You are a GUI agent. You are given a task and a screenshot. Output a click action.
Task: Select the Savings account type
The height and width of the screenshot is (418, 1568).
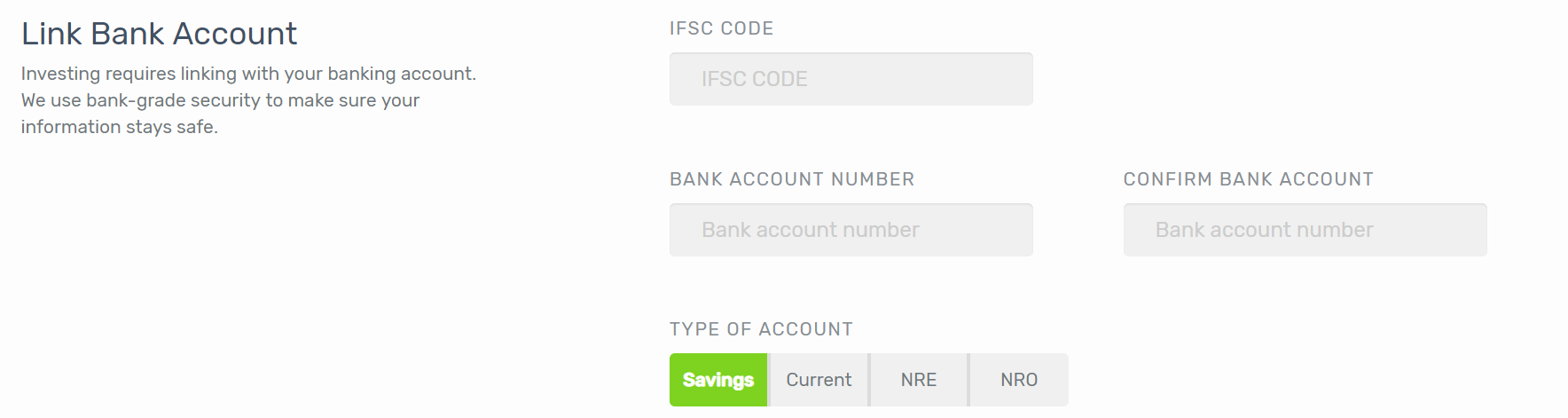pos(718,380)
